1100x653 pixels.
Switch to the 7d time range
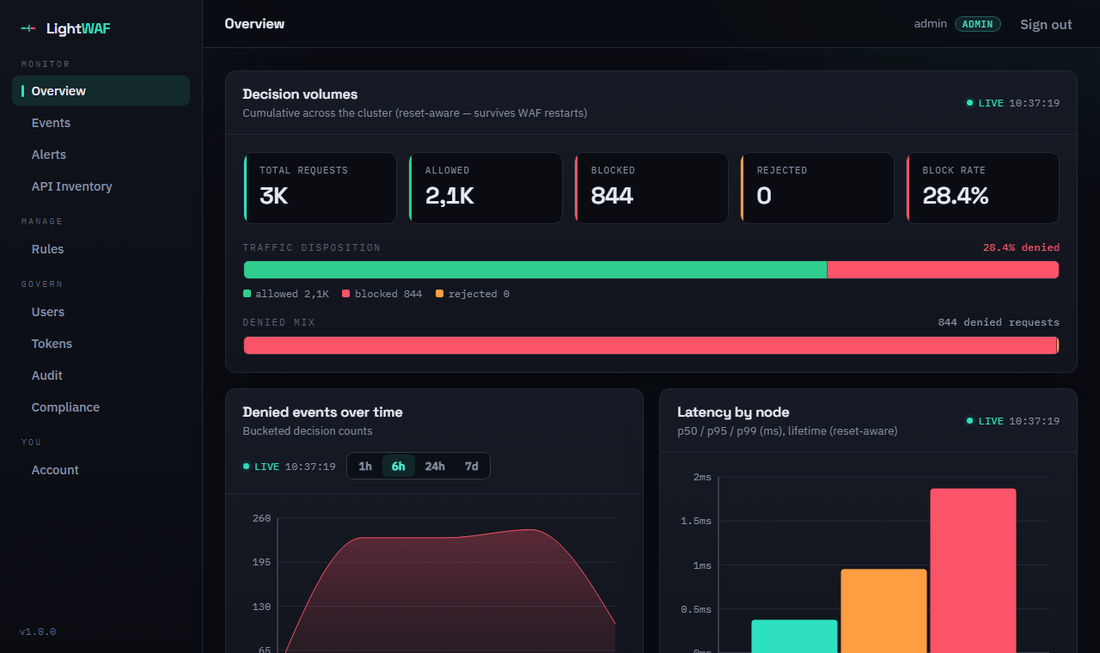pyautogui.click(x=471, y=466)
